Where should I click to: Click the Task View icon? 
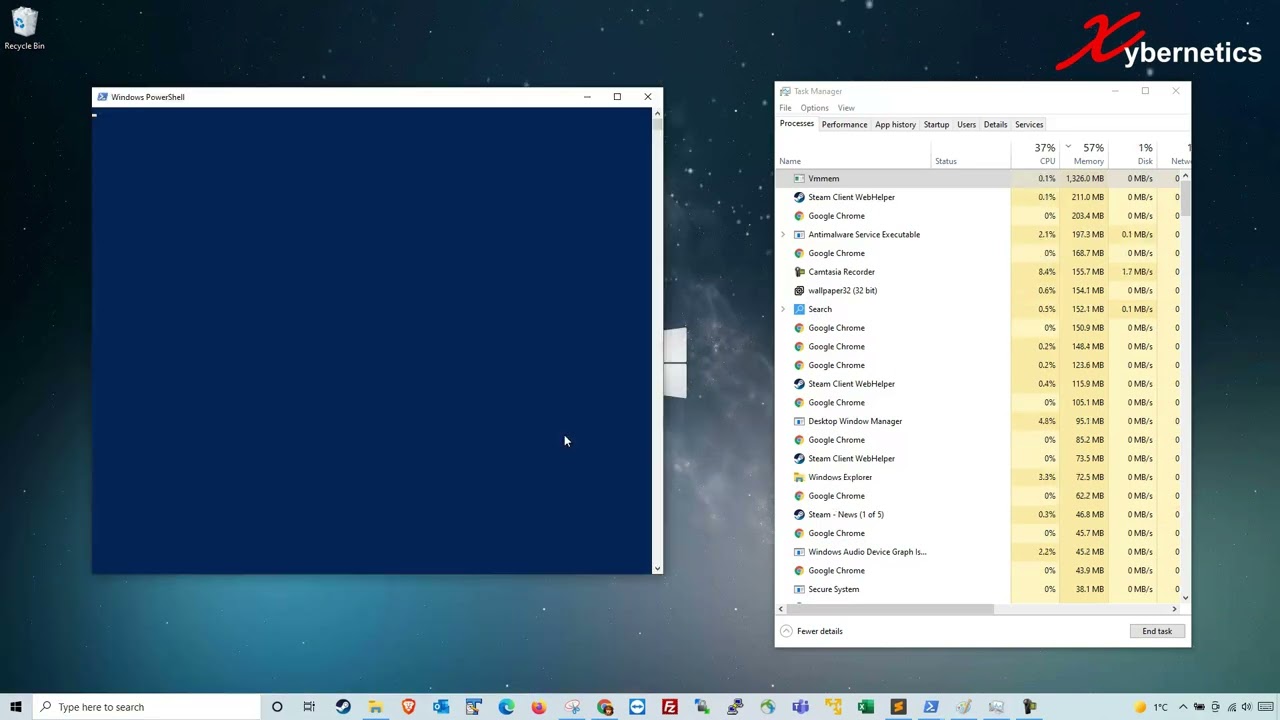click(x=309, y=707)
